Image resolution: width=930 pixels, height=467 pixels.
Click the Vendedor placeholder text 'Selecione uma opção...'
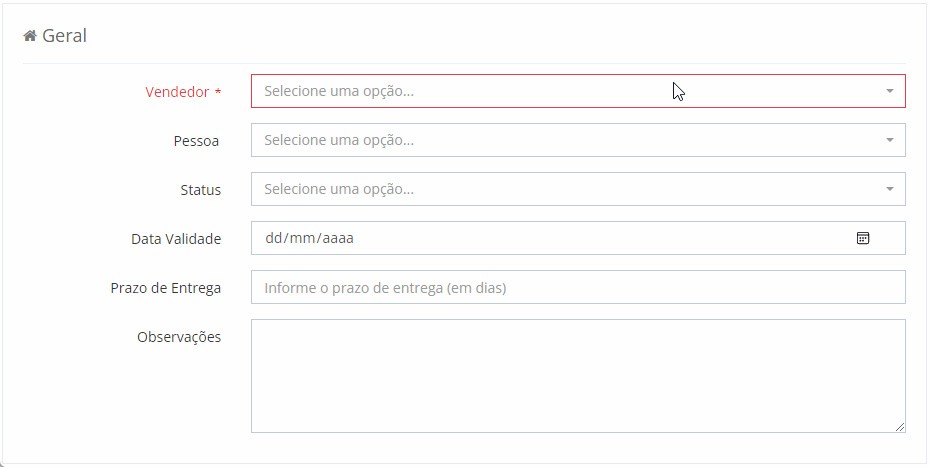coord(339,91)
